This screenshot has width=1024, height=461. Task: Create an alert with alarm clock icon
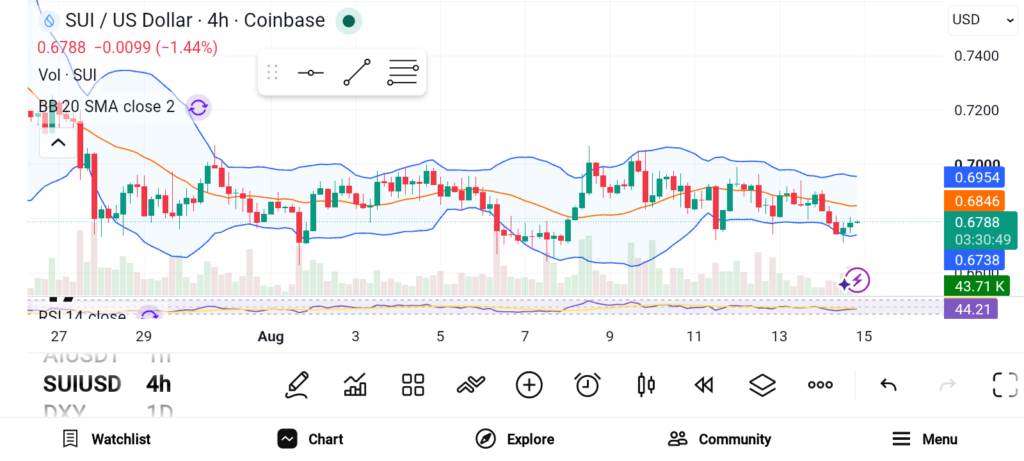click(x=587, y=385)
